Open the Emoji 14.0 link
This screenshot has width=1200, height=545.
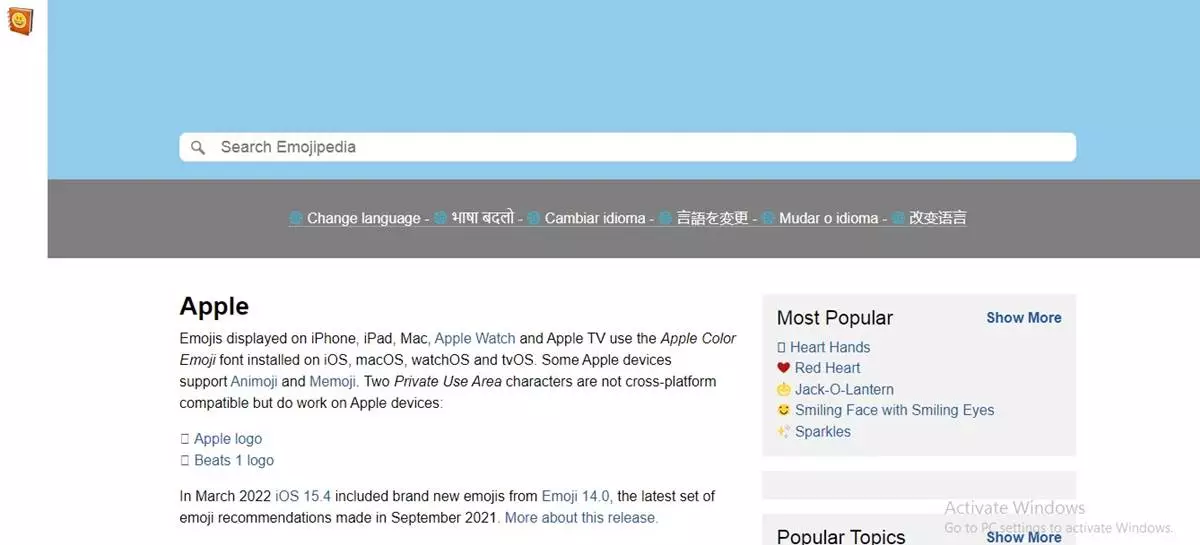pyautogui.click(x=575, y=496)
